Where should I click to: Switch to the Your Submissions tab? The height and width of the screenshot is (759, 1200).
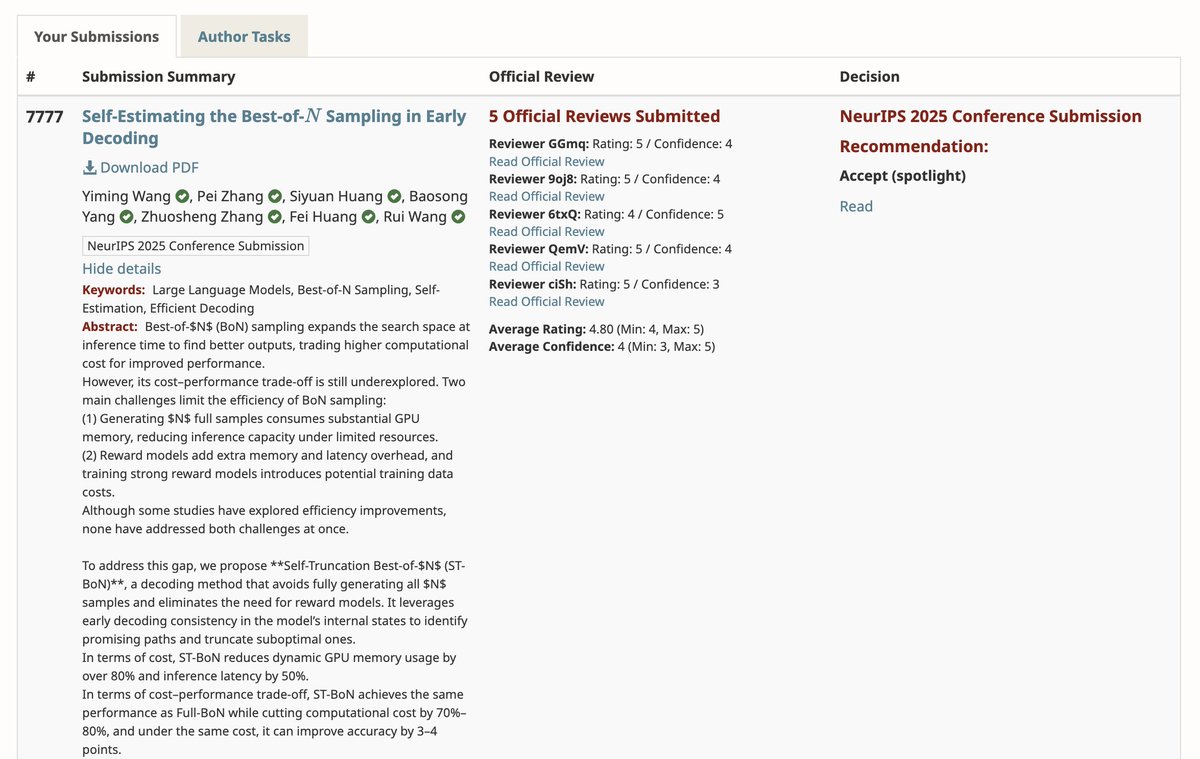coord(97,36)
